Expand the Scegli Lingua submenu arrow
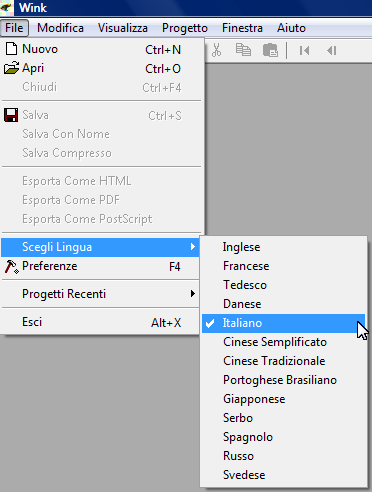Viewport: 372px width, 492px height. pyautogui.click(x=193, y=247)
